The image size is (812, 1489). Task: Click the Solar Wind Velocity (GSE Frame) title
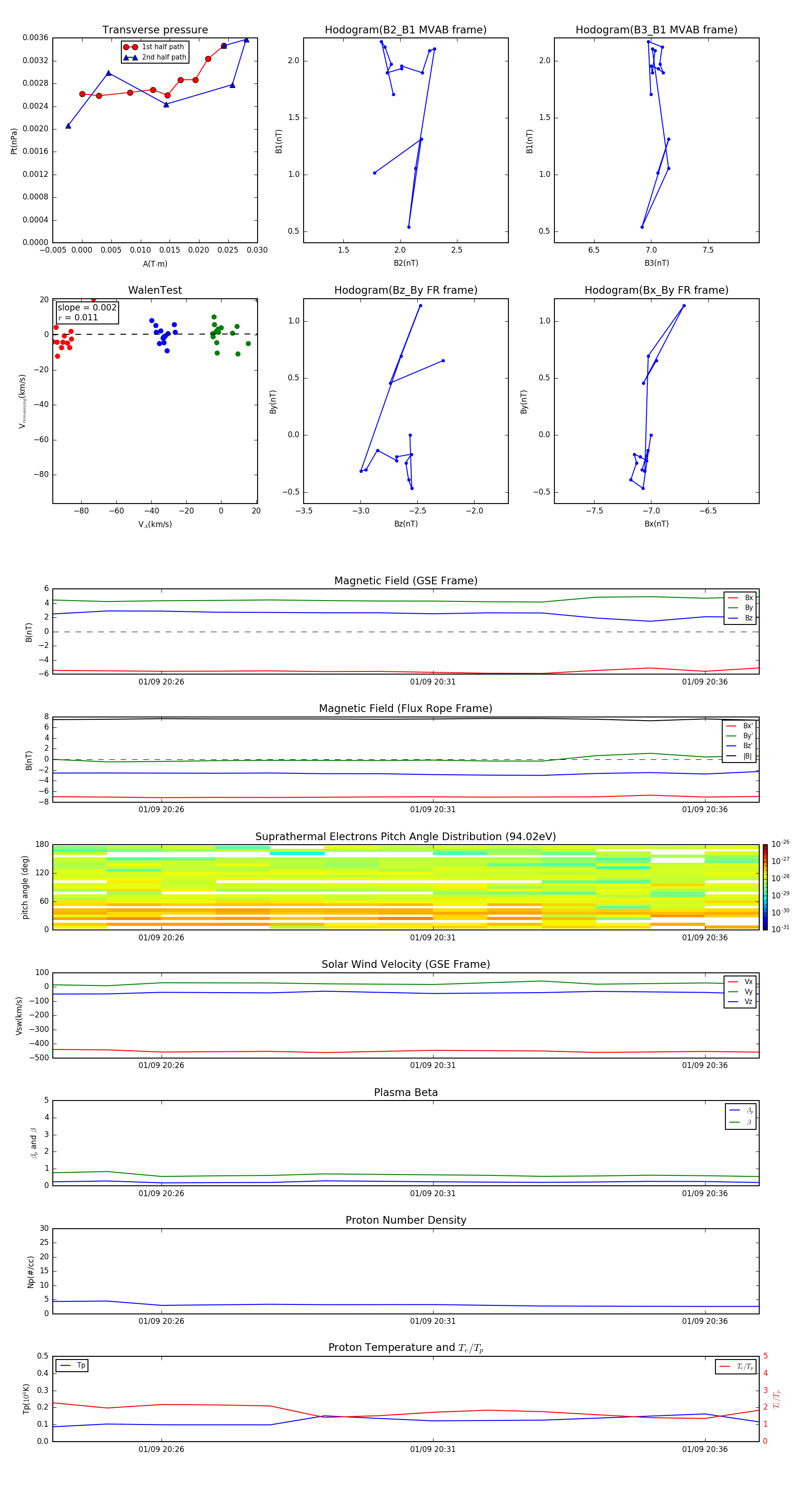tap(406, 965)
